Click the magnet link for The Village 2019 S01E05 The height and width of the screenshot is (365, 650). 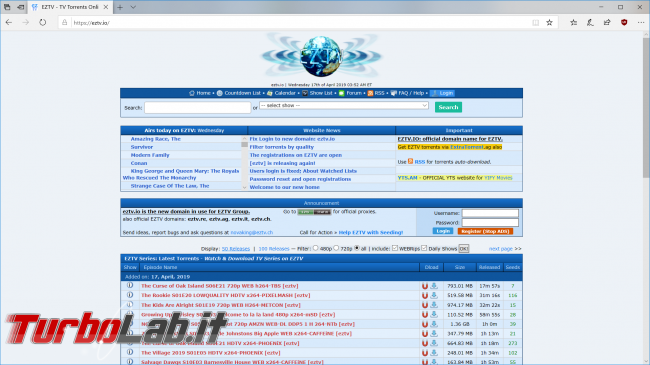tap(424, 353)
